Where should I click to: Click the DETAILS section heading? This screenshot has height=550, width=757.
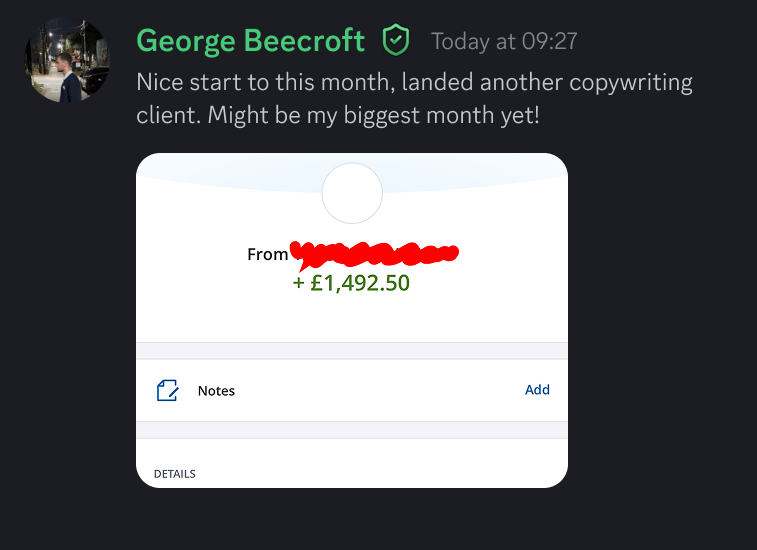175,474
